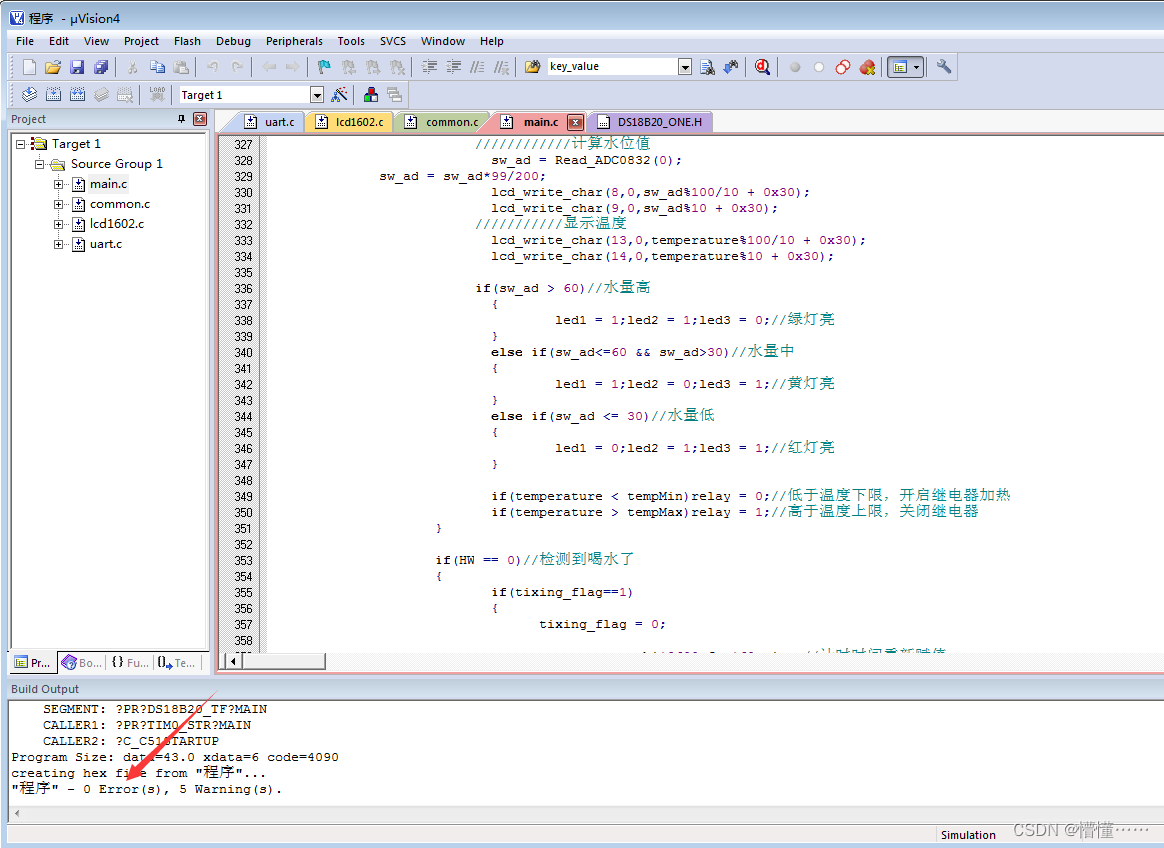Open the Debug menu
Viewport: 1164px width, 848px height.
click(x=233, y=41)
